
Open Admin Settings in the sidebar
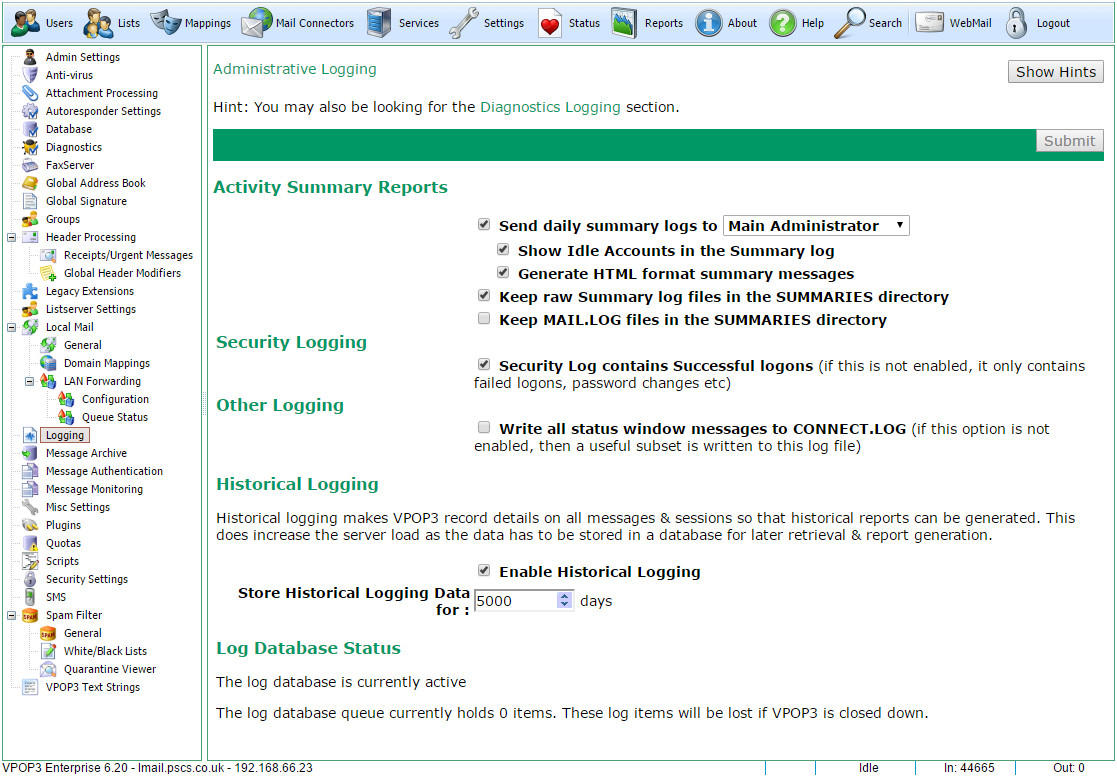pos(83,57)
